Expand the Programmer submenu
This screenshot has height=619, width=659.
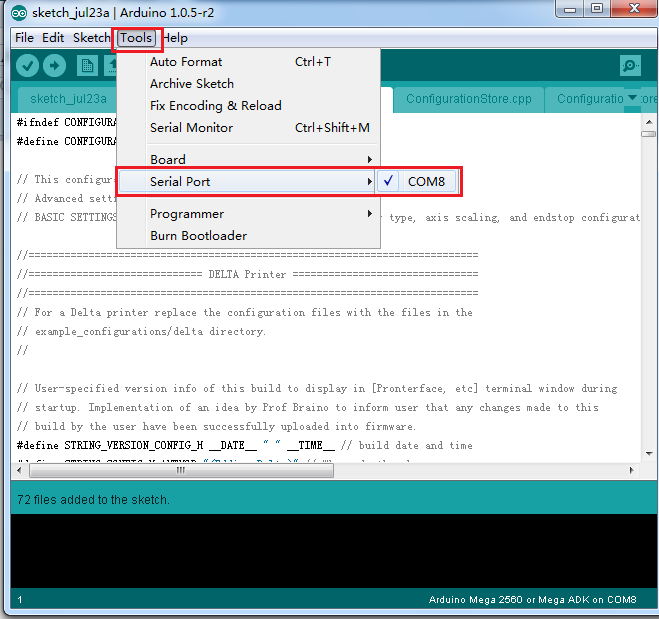[248, 214]
